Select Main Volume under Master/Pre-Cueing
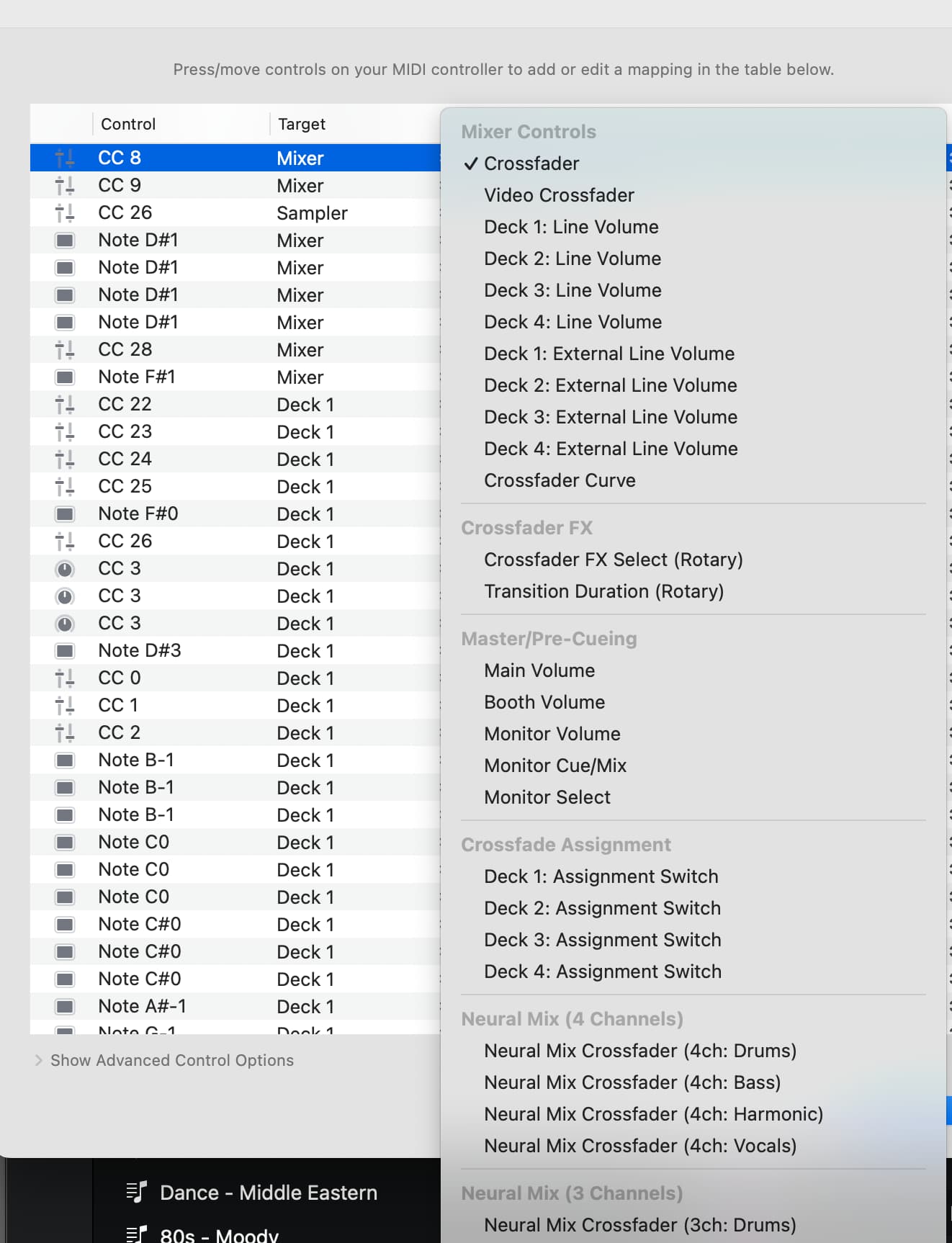The width and height of the screenshot is (952, 1243). (x=539, y=670)
